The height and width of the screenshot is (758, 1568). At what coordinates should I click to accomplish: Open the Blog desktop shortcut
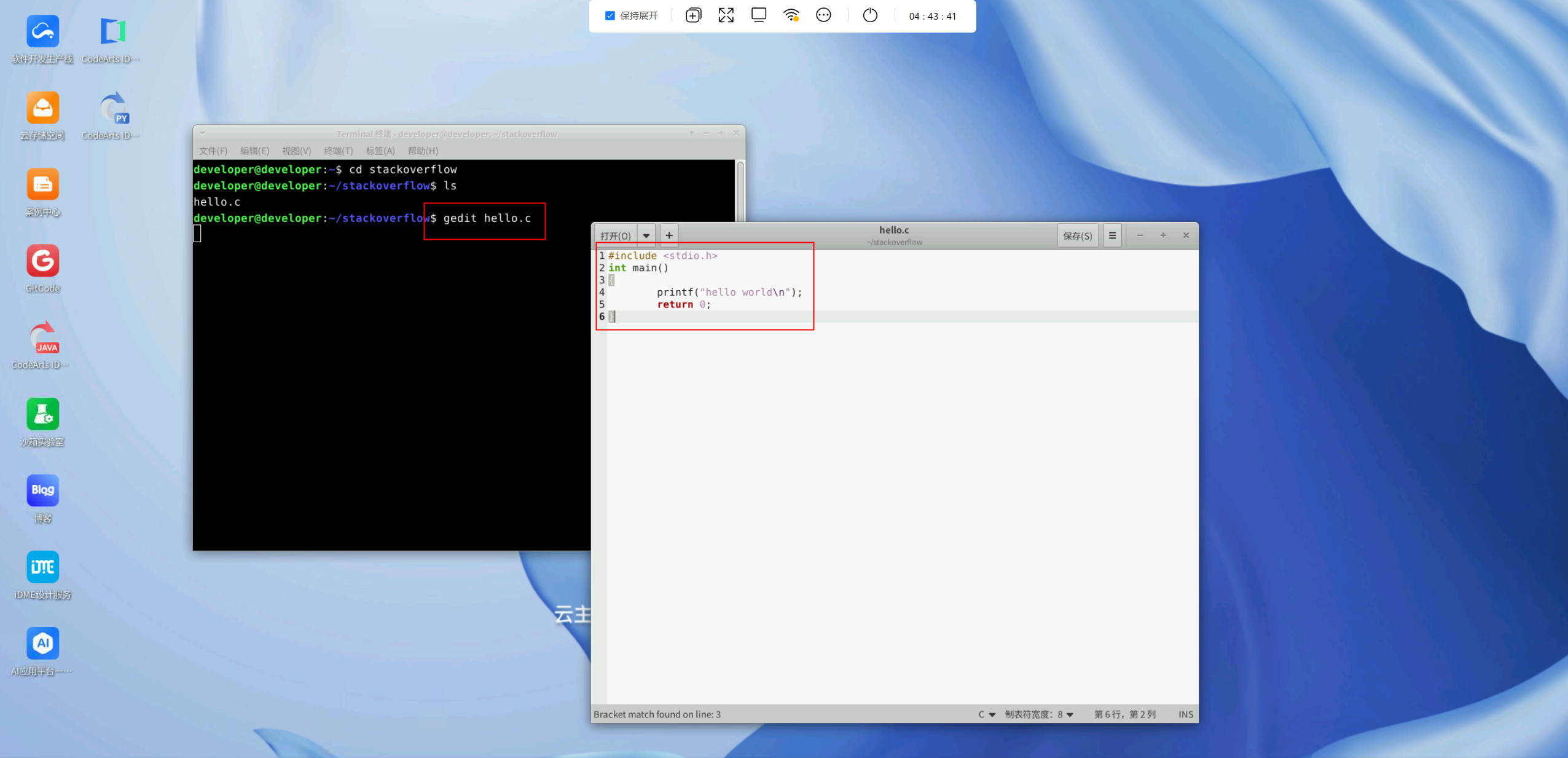(x=42, y=491)
